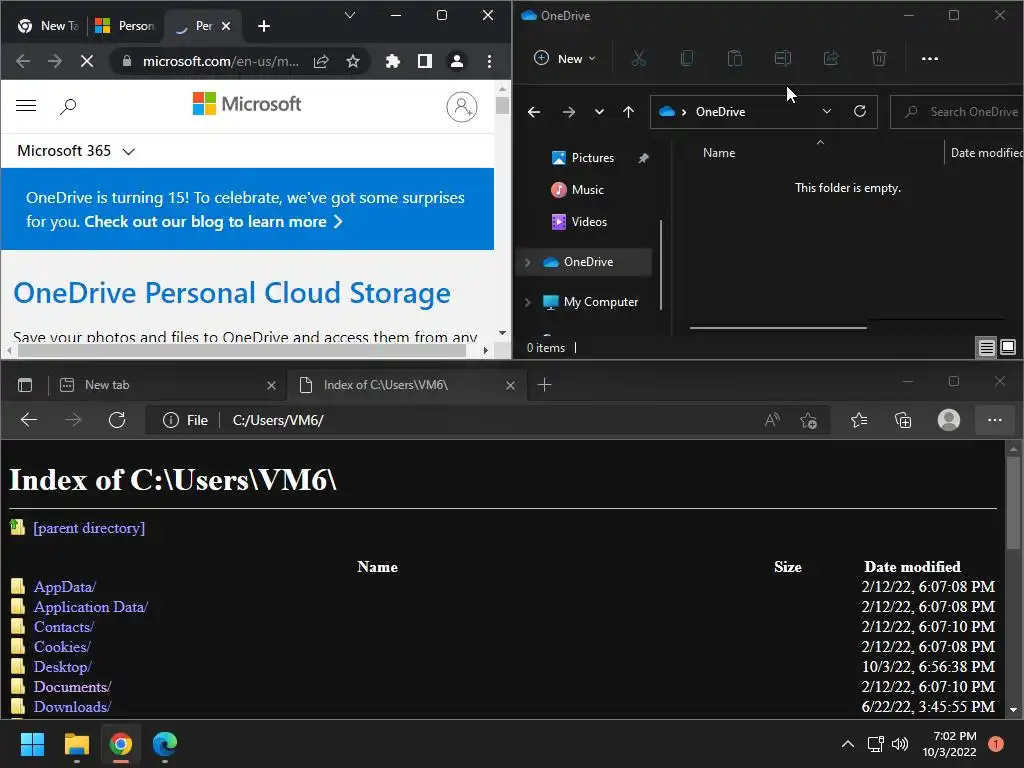This screenshot has height=768, width=1024.
Task: Click Copy icon in OneDrive toolbar
Action: (687, 59)
